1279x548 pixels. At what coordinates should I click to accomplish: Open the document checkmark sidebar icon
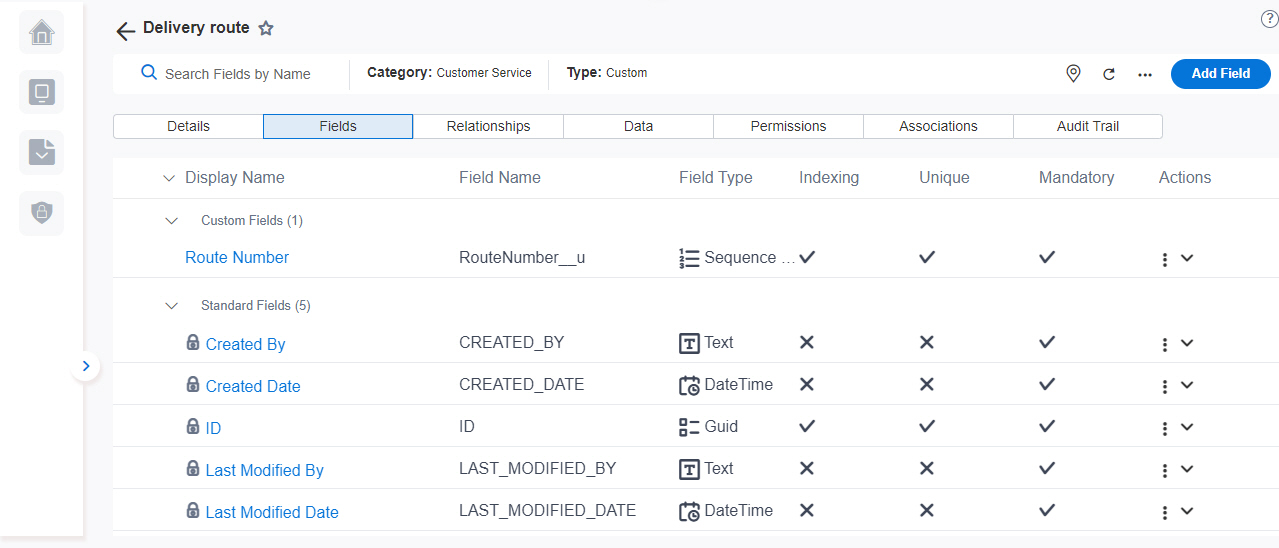tap(42, 153)
